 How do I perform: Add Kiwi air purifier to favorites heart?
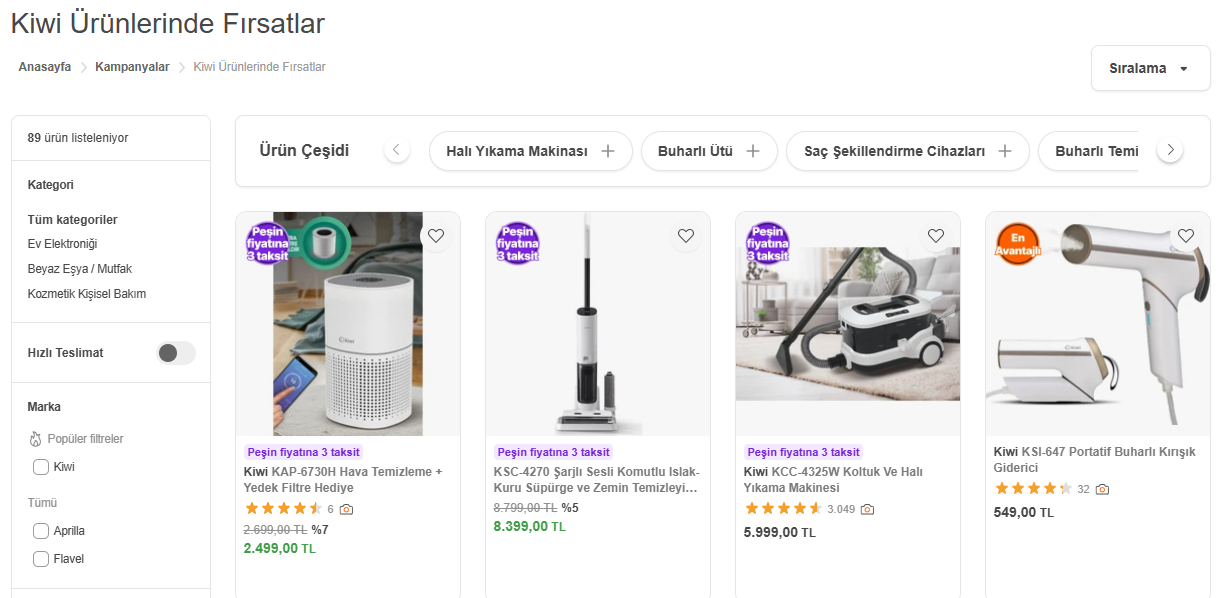click(436, 236)
